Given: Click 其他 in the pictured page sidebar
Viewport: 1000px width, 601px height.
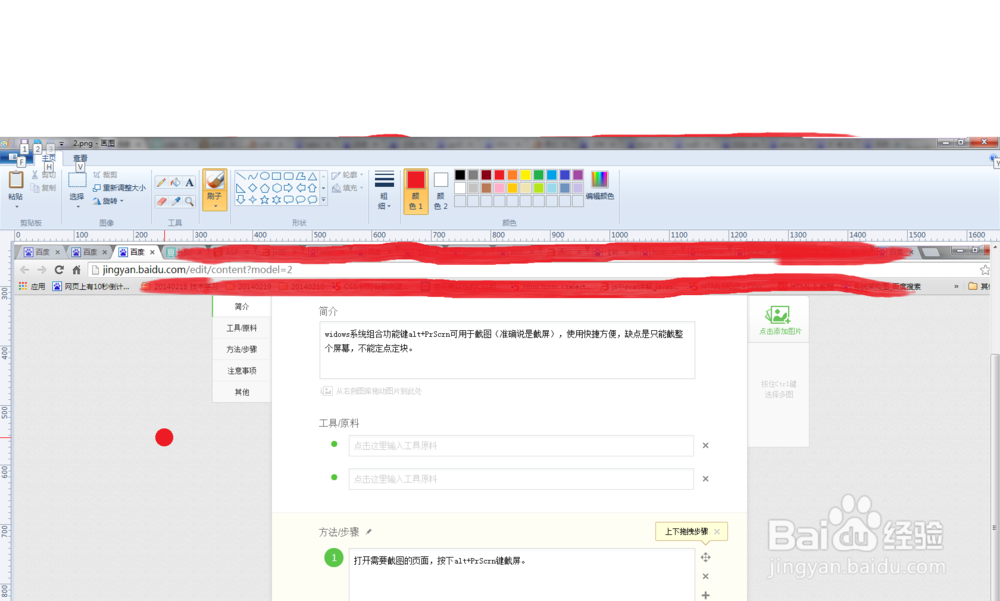Looking at the screenshot, I should click(x=242, y=392).
